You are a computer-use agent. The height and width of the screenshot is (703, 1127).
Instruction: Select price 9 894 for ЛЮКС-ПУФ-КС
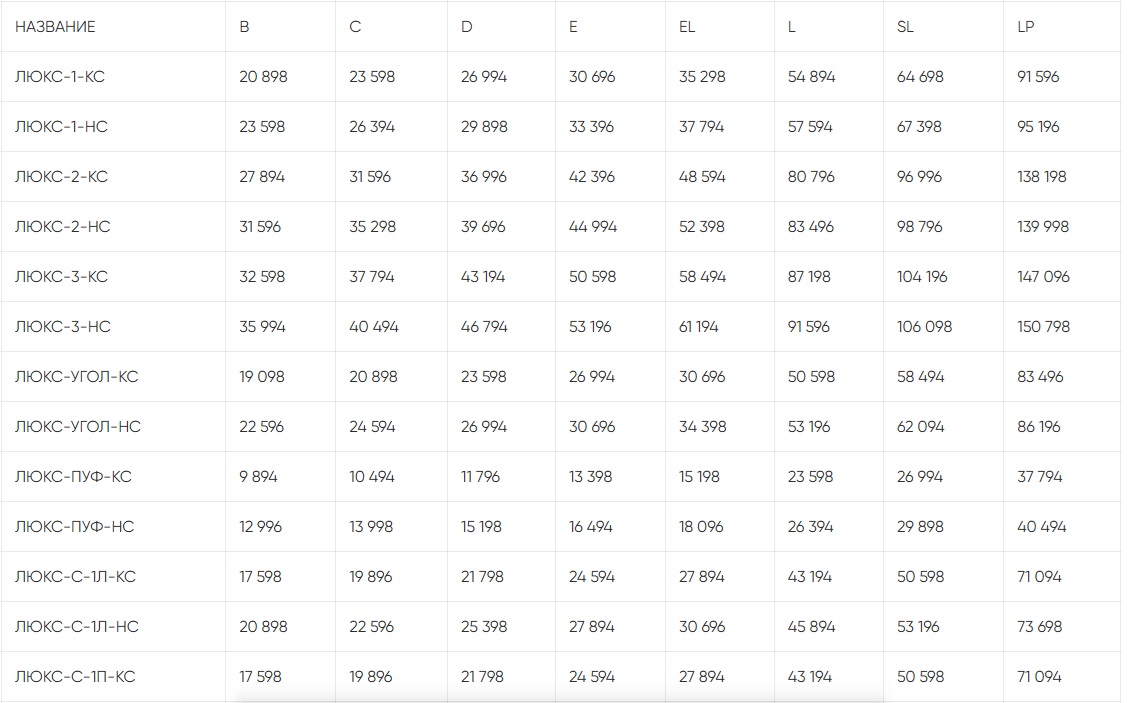point(258,477)
